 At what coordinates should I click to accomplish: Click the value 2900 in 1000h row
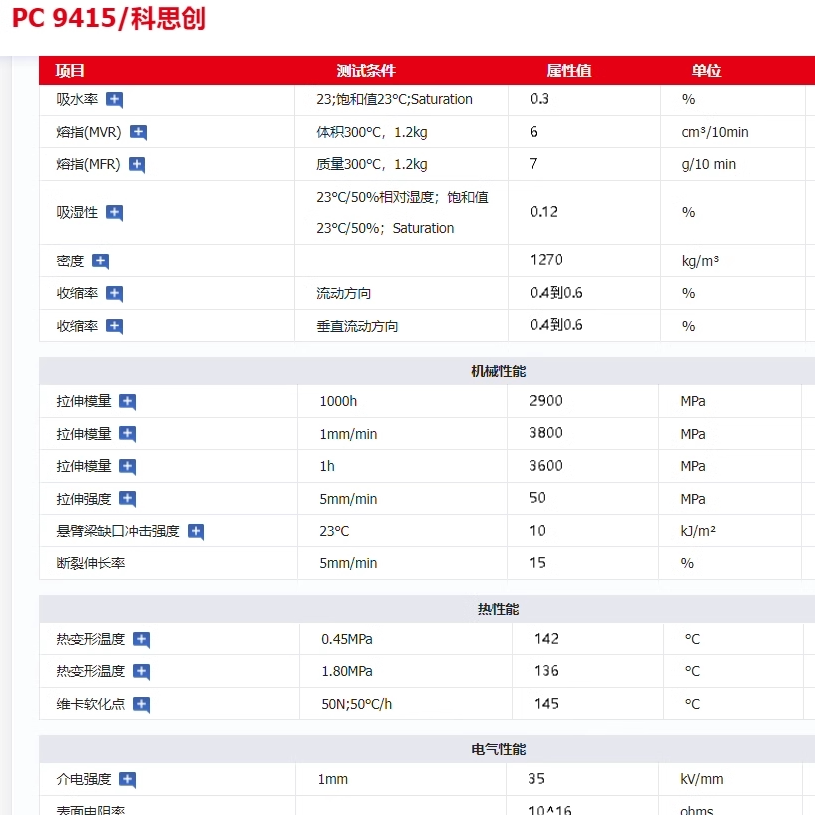pos(546,401)
